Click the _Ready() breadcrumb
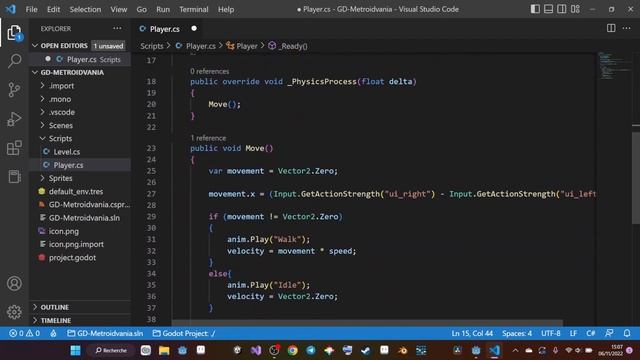This screenshot has height=360, width=640. [293, 46]
